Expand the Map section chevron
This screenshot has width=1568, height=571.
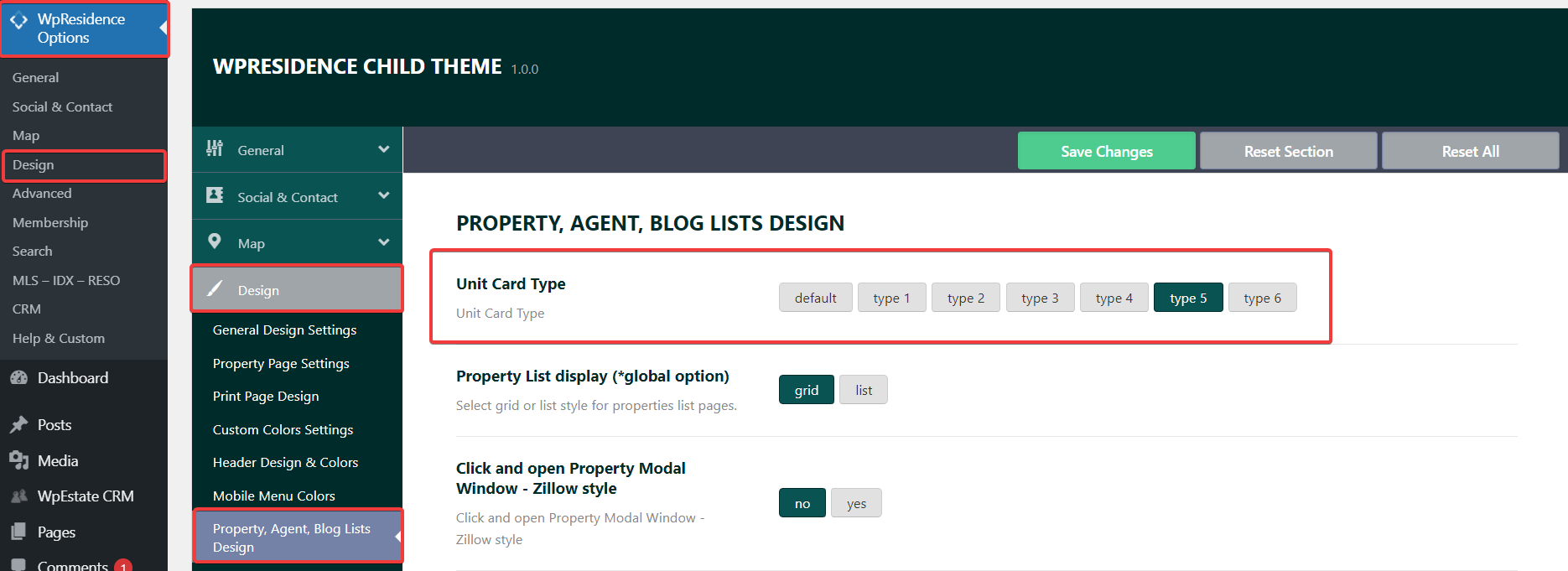[x=384, y=242]
